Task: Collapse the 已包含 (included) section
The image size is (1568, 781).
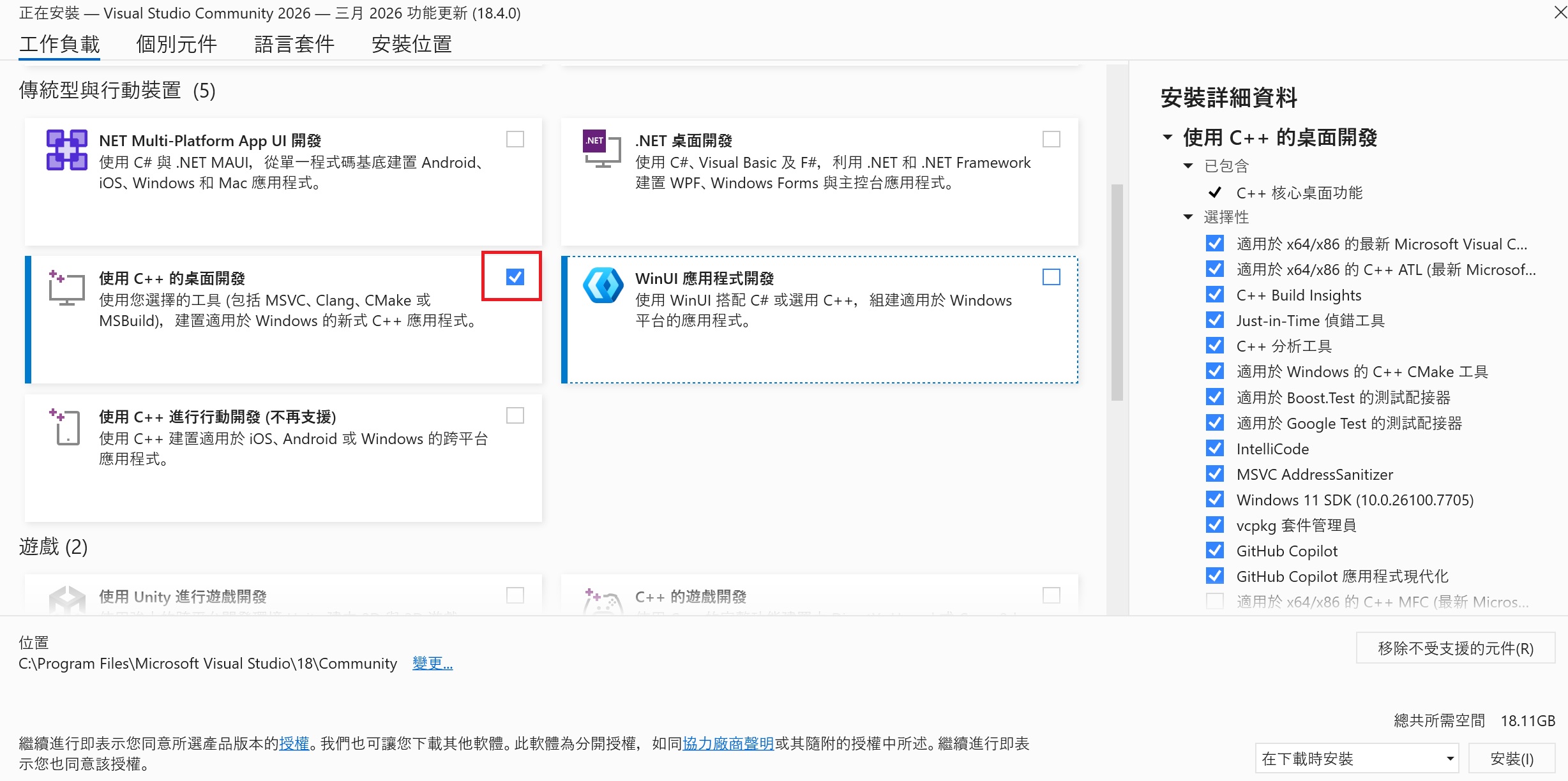Action: [1188, 166]
